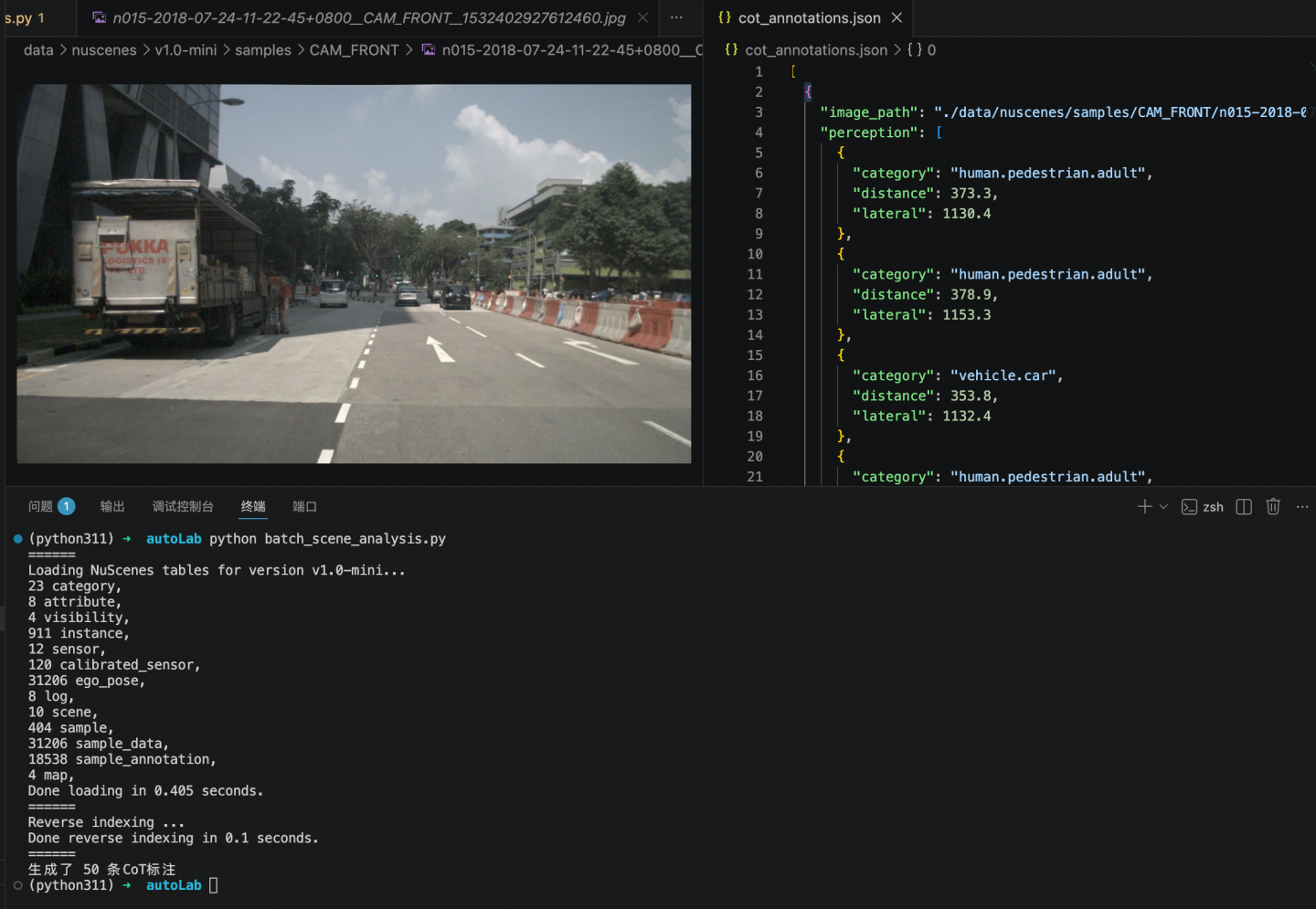Click the cot_annotations.json breadcrumb in editor
The width and height of the screenshot is (1316, 909).
tap(815, 50)
